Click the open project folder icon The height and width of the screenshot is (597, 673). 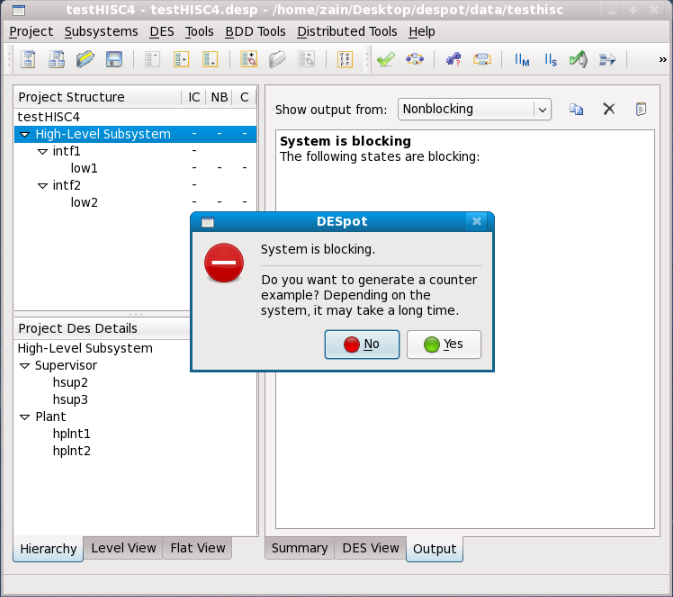[85, 60]
